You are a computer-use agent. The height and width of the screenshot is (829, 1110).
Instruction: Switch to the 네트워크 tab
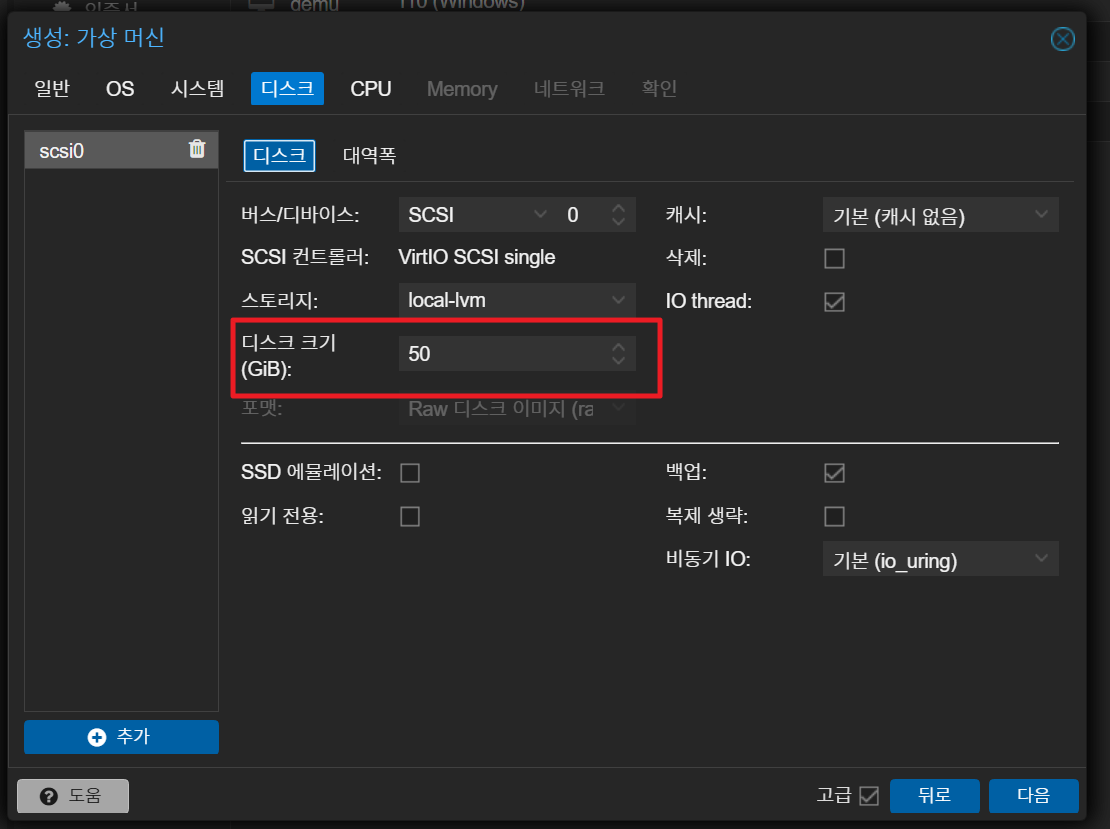point(569,88)
